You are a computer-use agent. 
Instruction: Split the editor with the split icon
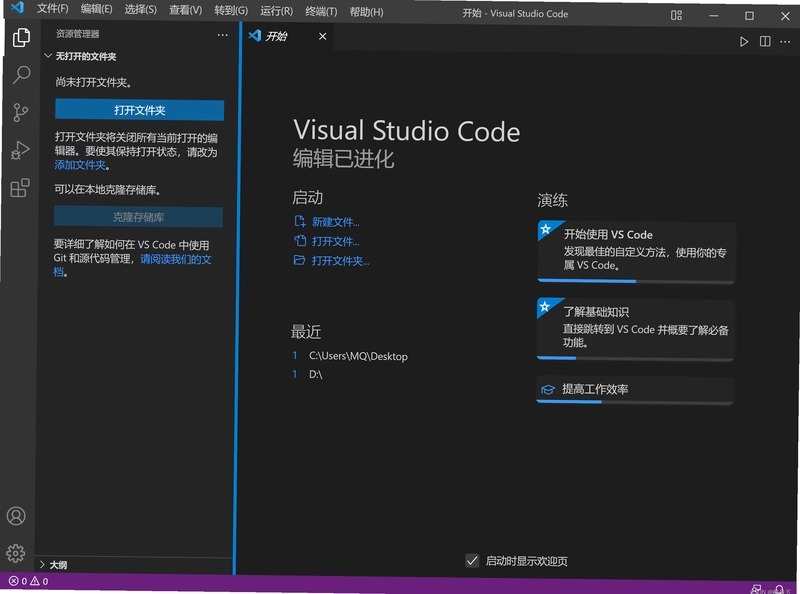click(x=765, y=41)
